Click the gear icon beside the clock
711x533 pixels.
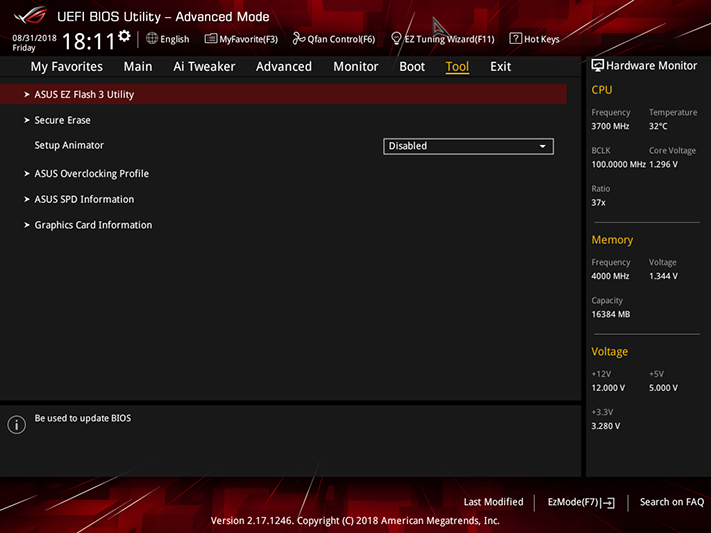[124, 36]
